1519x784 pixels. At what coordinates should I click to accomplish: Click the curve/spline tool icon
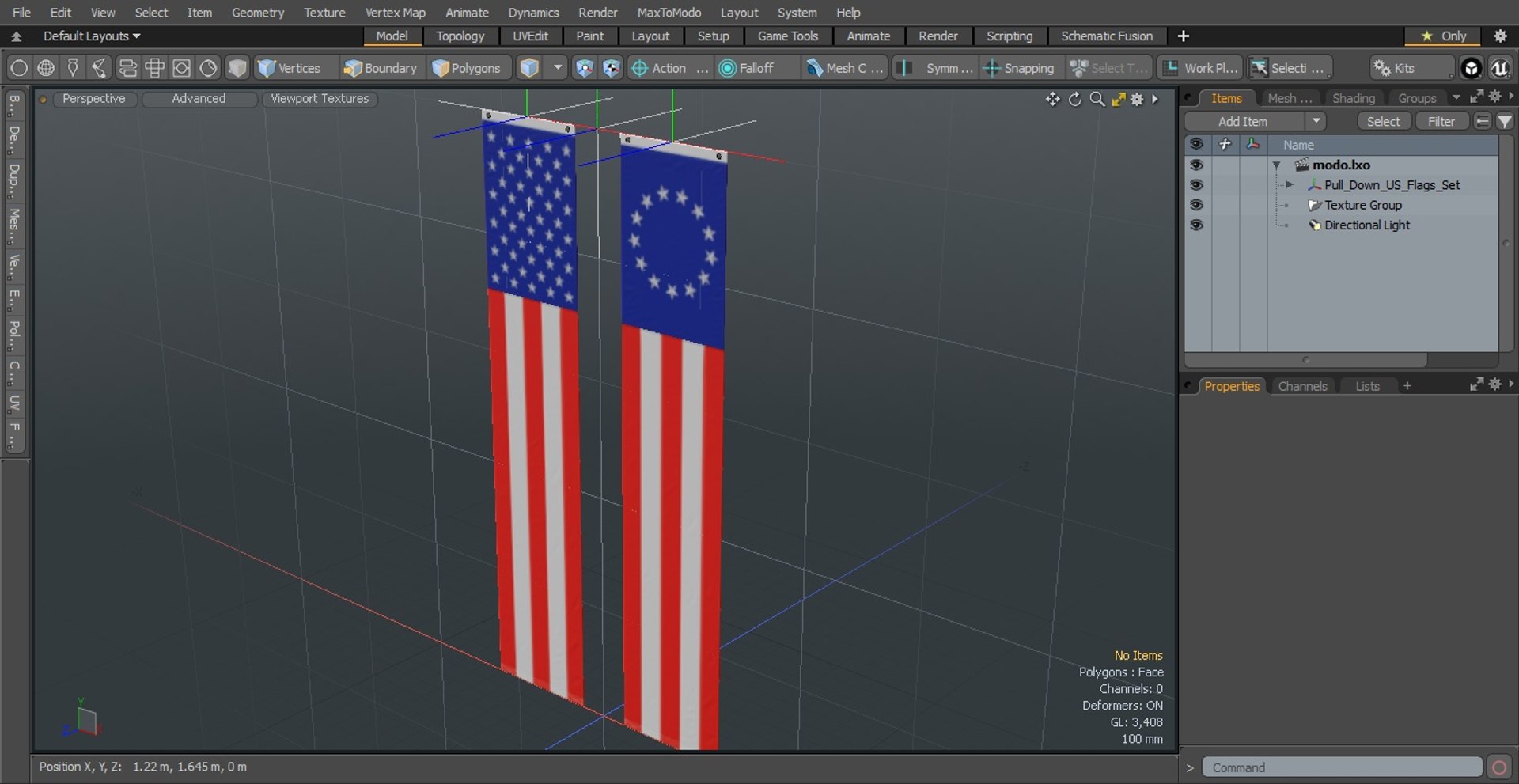100,68
